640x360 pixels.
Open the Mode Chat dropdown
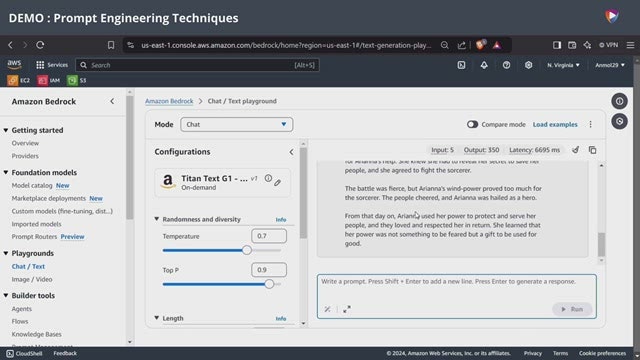236,124
